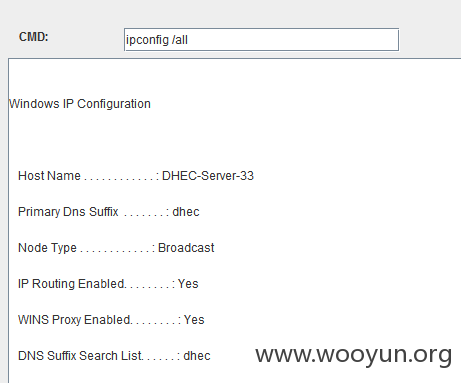Select the Windows IP Configuration heading text

[x=80, y=104]
